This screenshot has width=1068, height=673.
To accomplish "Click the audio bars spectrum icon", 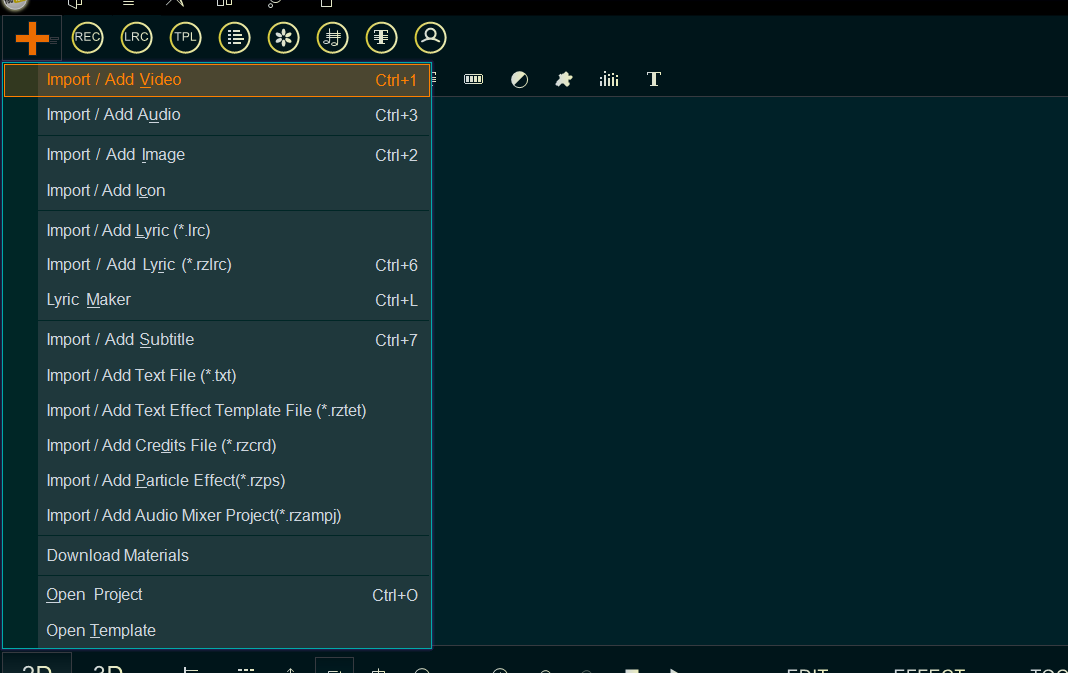I will pos(609,80).
